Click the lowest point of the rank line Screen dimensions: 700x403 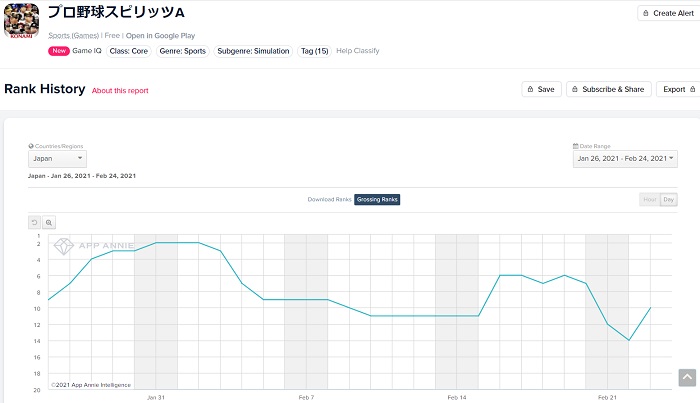click(x=629, y=340)
